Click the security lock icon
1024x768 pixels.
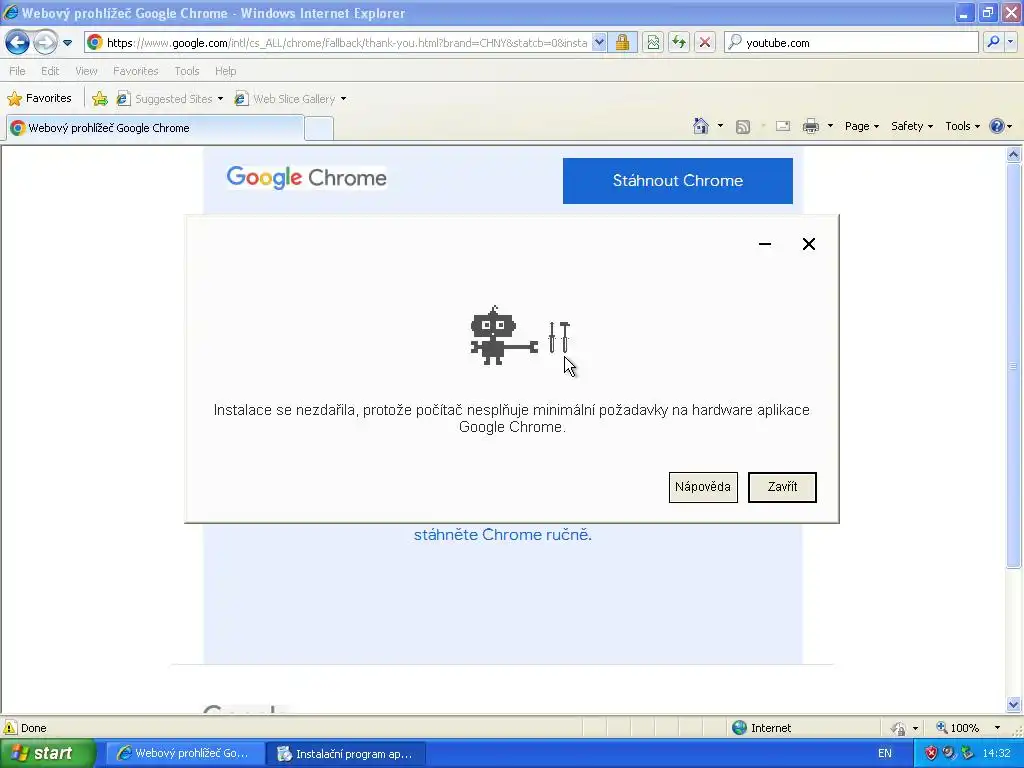tap(622, 42)
